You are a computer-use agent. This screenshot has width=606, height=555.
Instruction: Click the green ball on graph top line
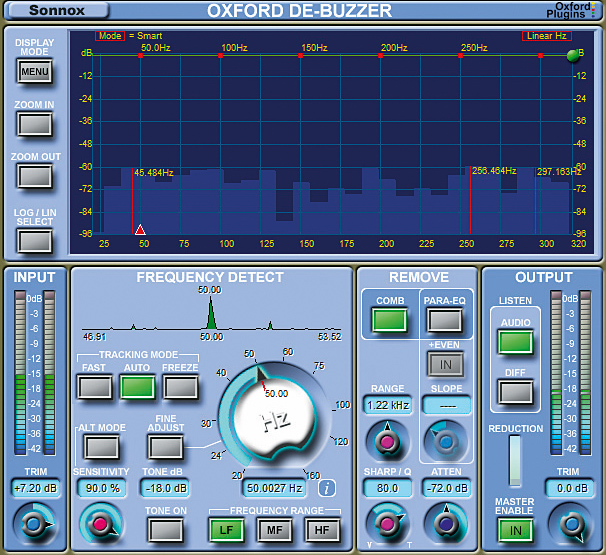tap(573, 56)
